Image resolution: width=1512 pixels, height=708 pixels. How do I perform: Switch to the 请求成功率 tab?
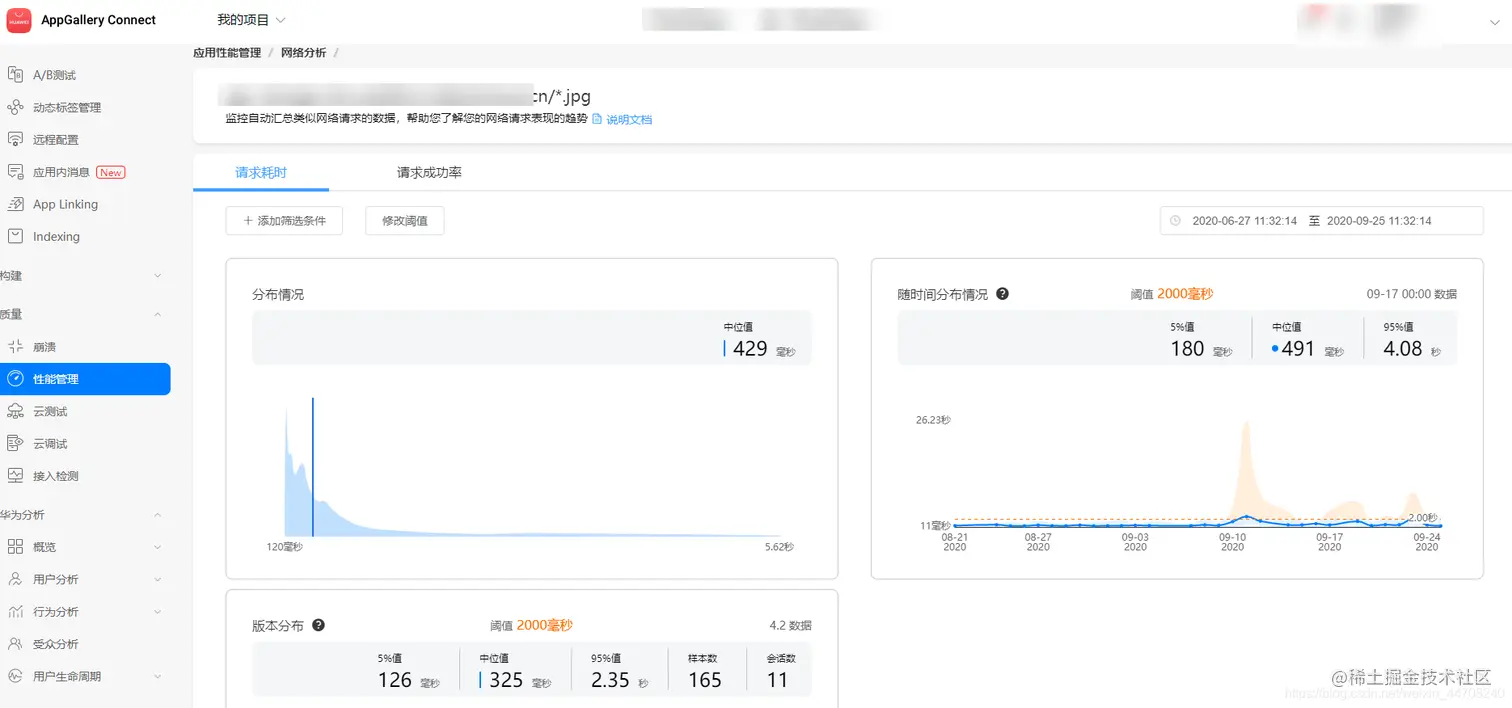click(429, 172)
